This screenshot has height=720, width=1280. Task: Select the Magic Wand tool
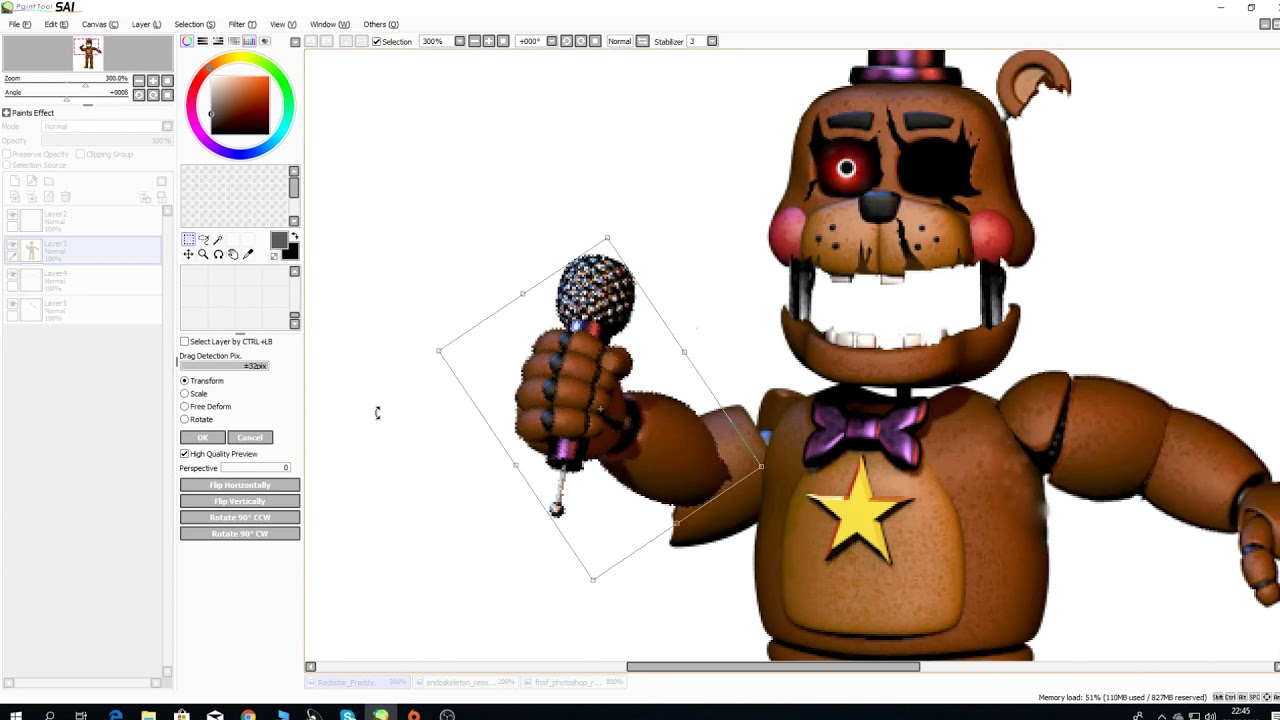coord(218,239)
